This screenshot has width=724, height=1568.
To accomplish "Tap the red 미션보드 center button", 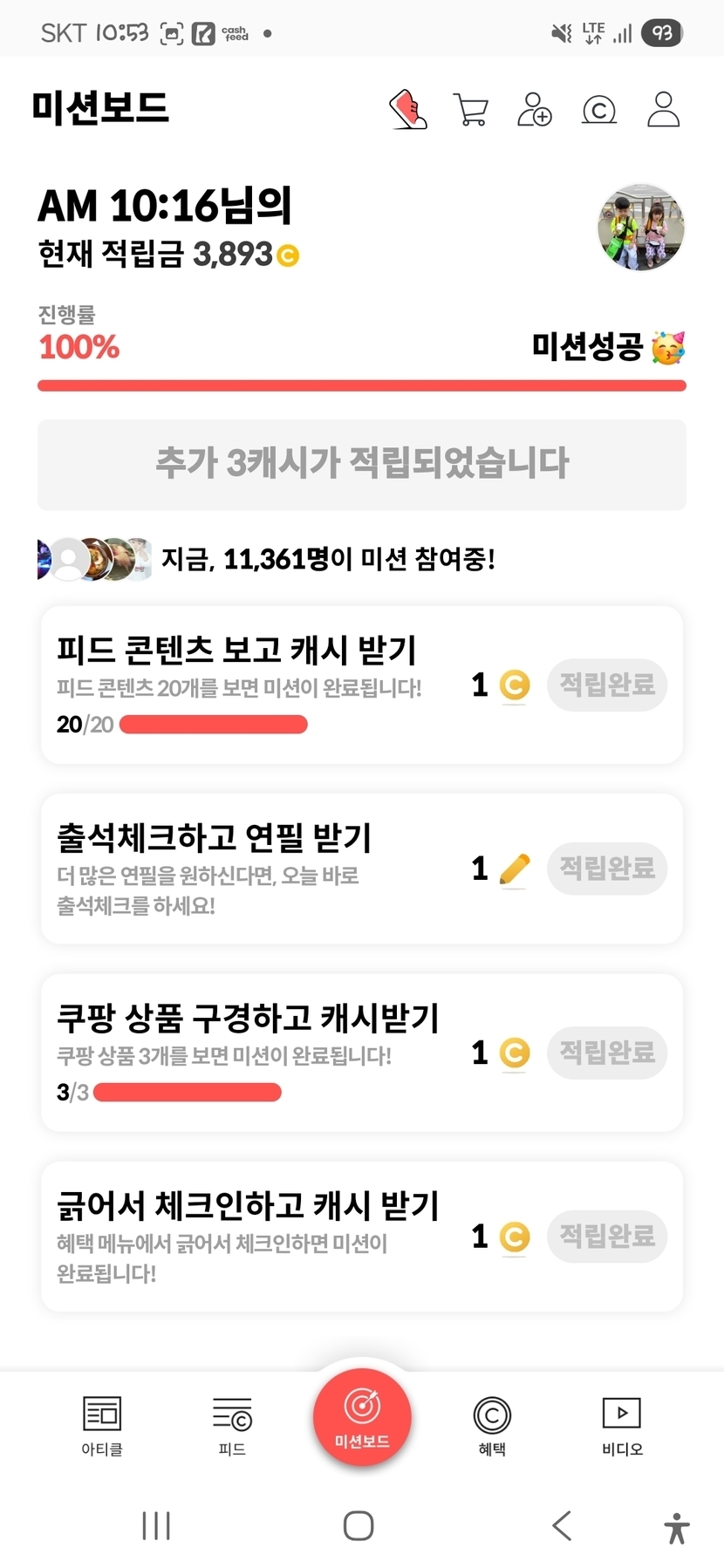I will 362,1416.
